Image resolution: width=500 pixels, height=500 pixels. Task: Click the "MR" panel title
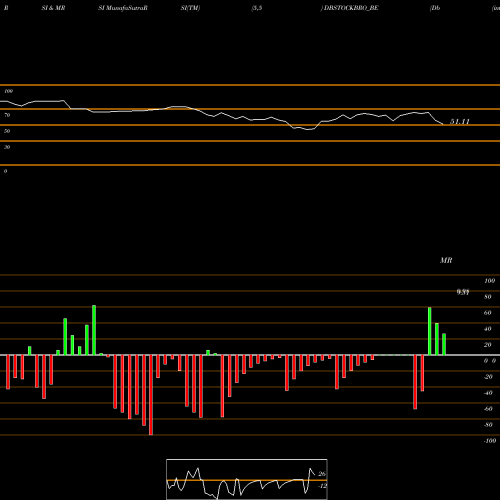[446, 260]
